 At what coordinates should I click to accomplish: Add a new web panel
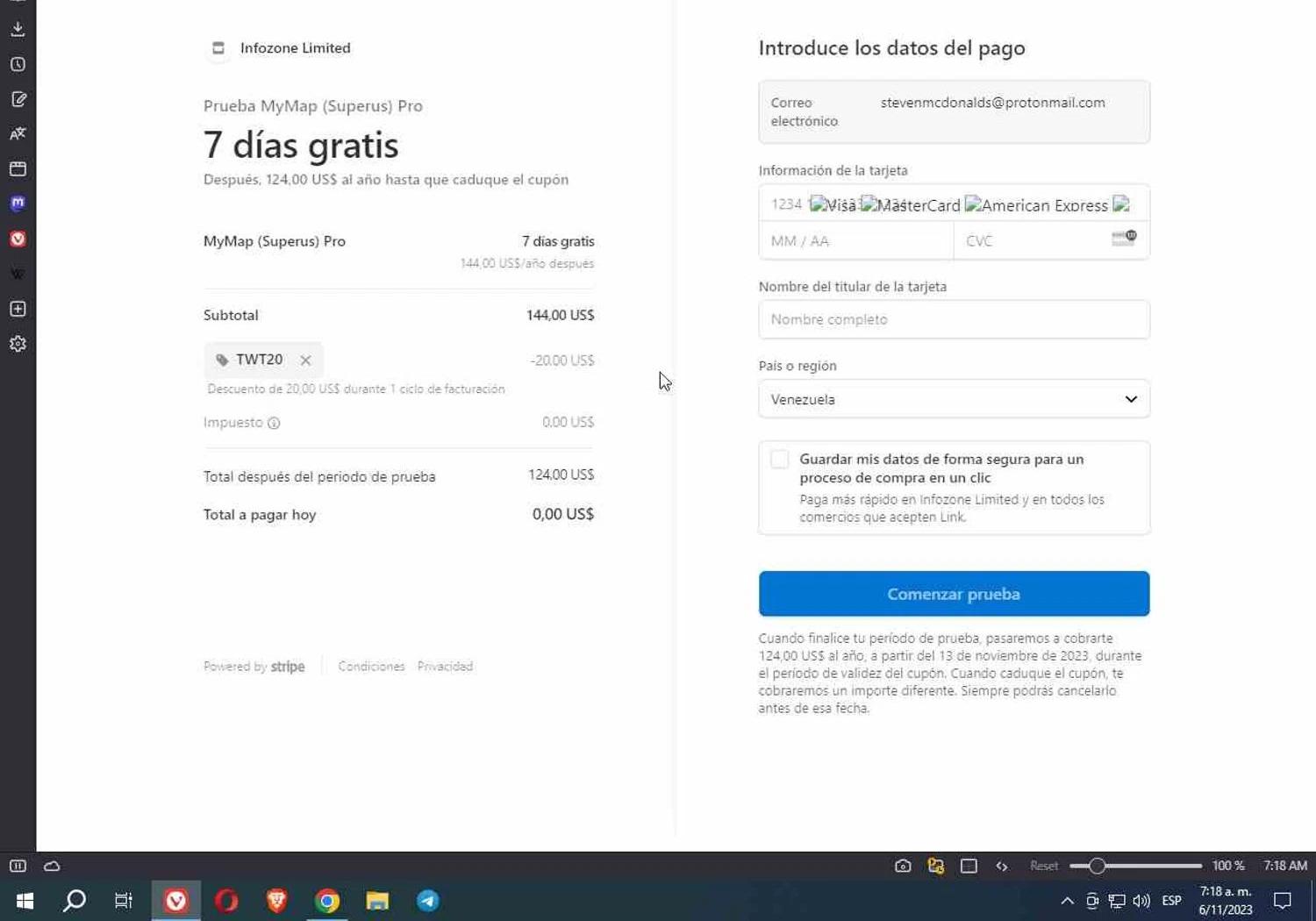(x=18, y=309)
